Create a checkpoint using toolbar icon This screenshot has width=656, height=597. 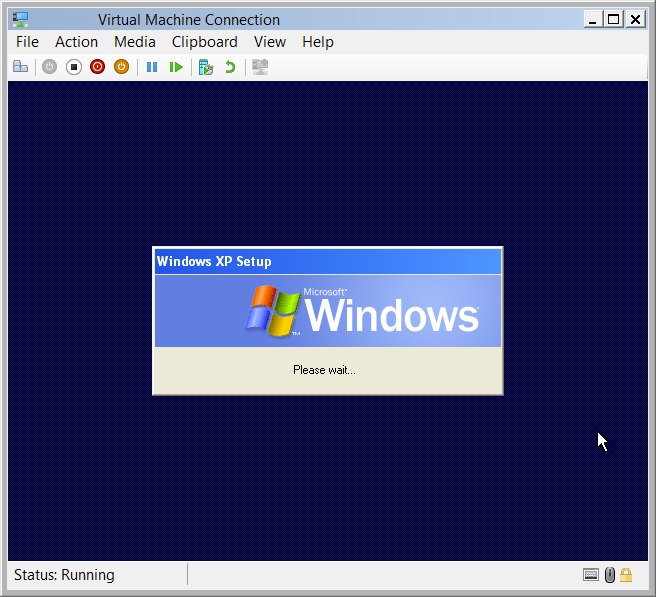click(x=206, y=67)
